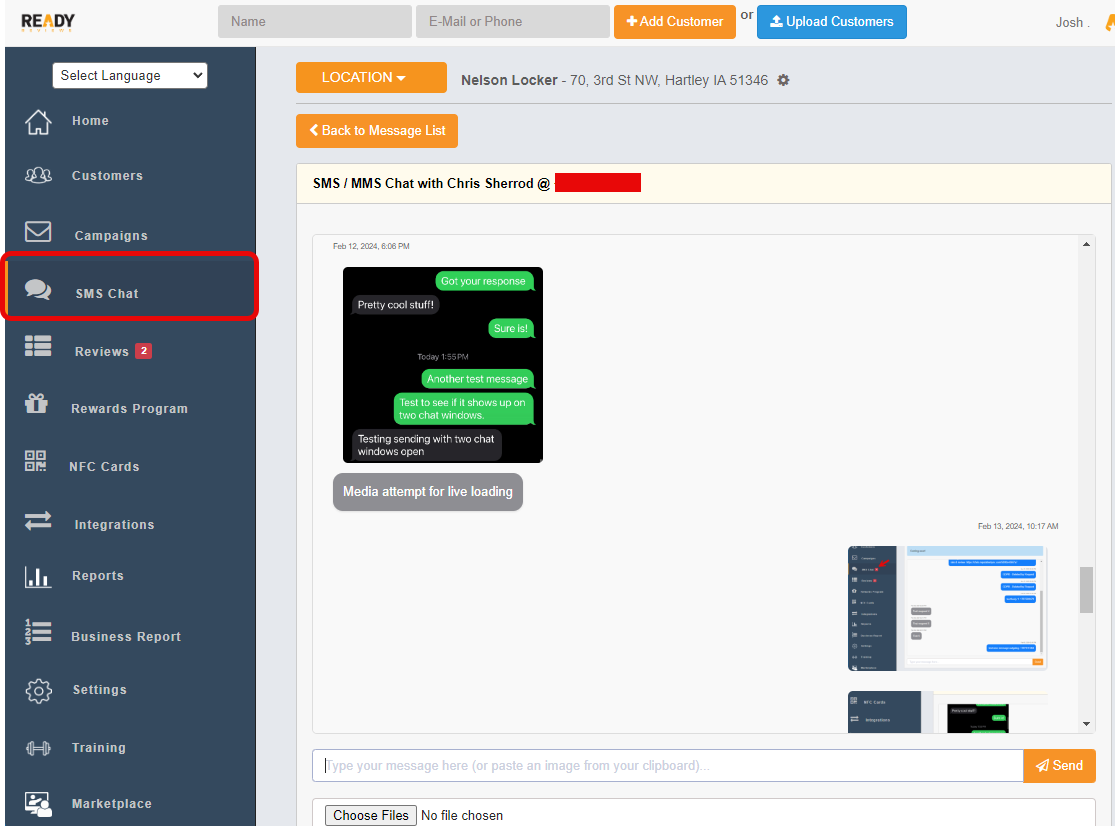
Task: Open the Josh user account menu
Action: (x=1072, y=22)
